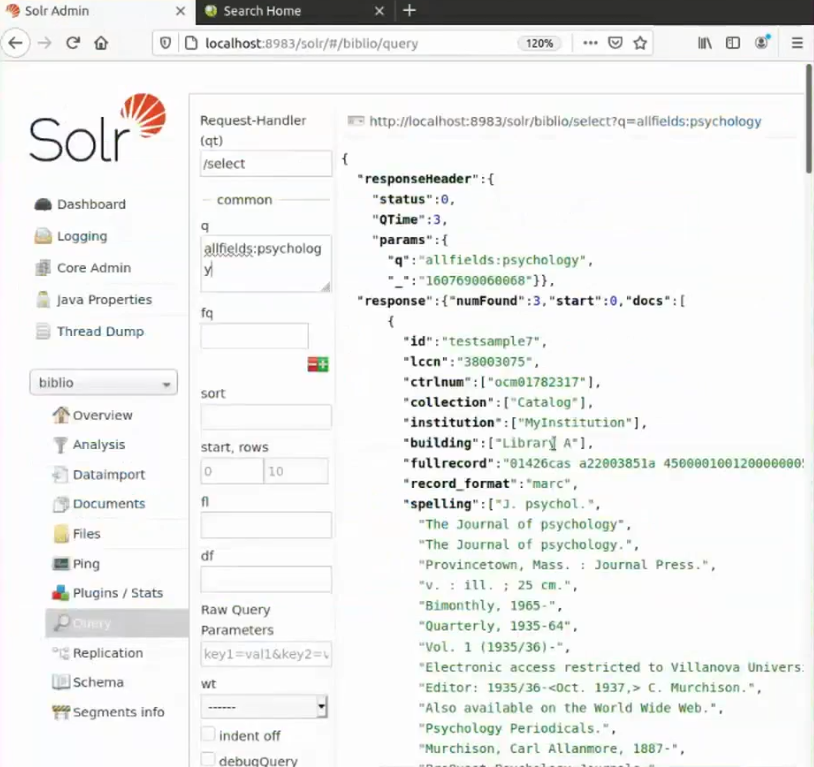The height and width of the screenshot is (767, 814).
Task: Click the "38003075" lccn value
Action: tap(494, 362)
